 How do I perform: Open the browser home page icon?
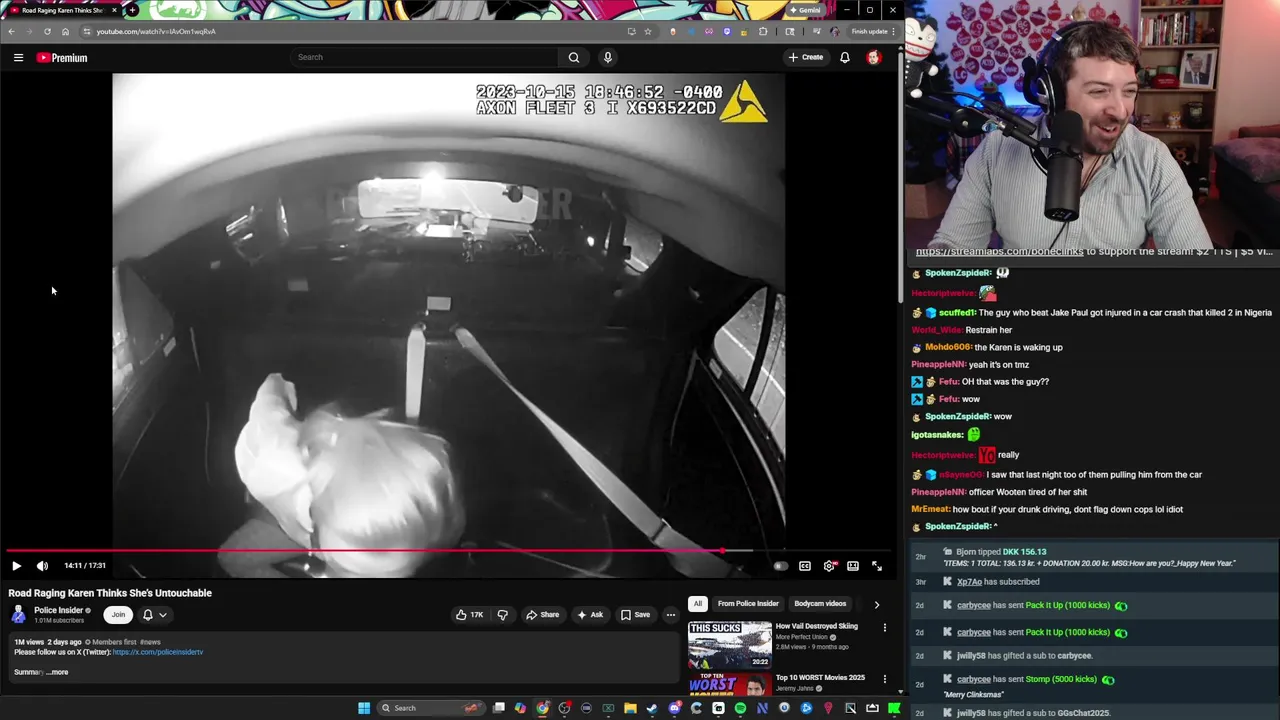coord(65,31)
